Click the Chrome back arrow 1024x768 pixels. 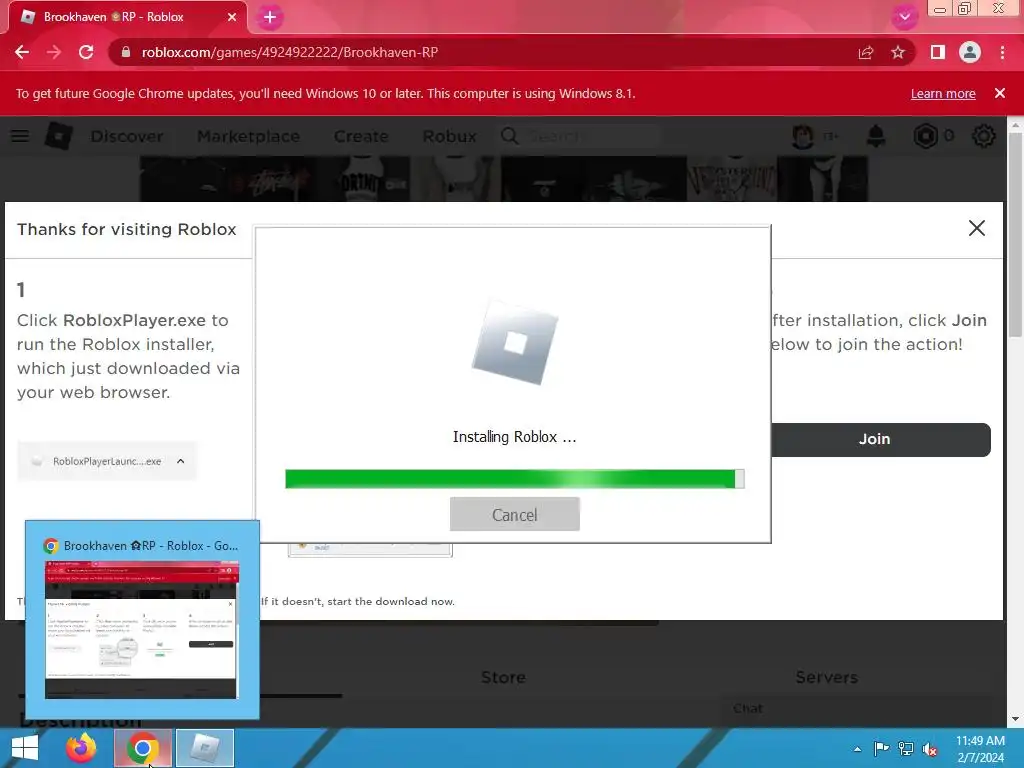(x=22, y=52)
